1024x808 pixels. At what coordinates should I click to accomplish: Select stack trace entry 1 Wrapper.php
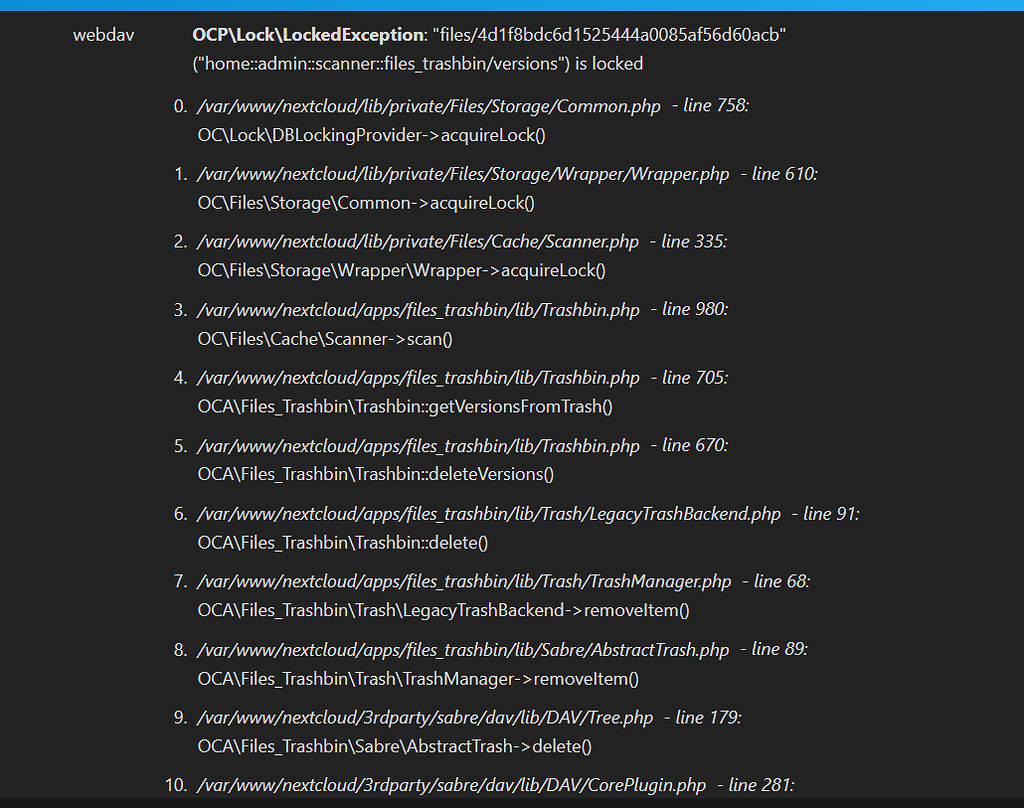click(x=460, y=173)
